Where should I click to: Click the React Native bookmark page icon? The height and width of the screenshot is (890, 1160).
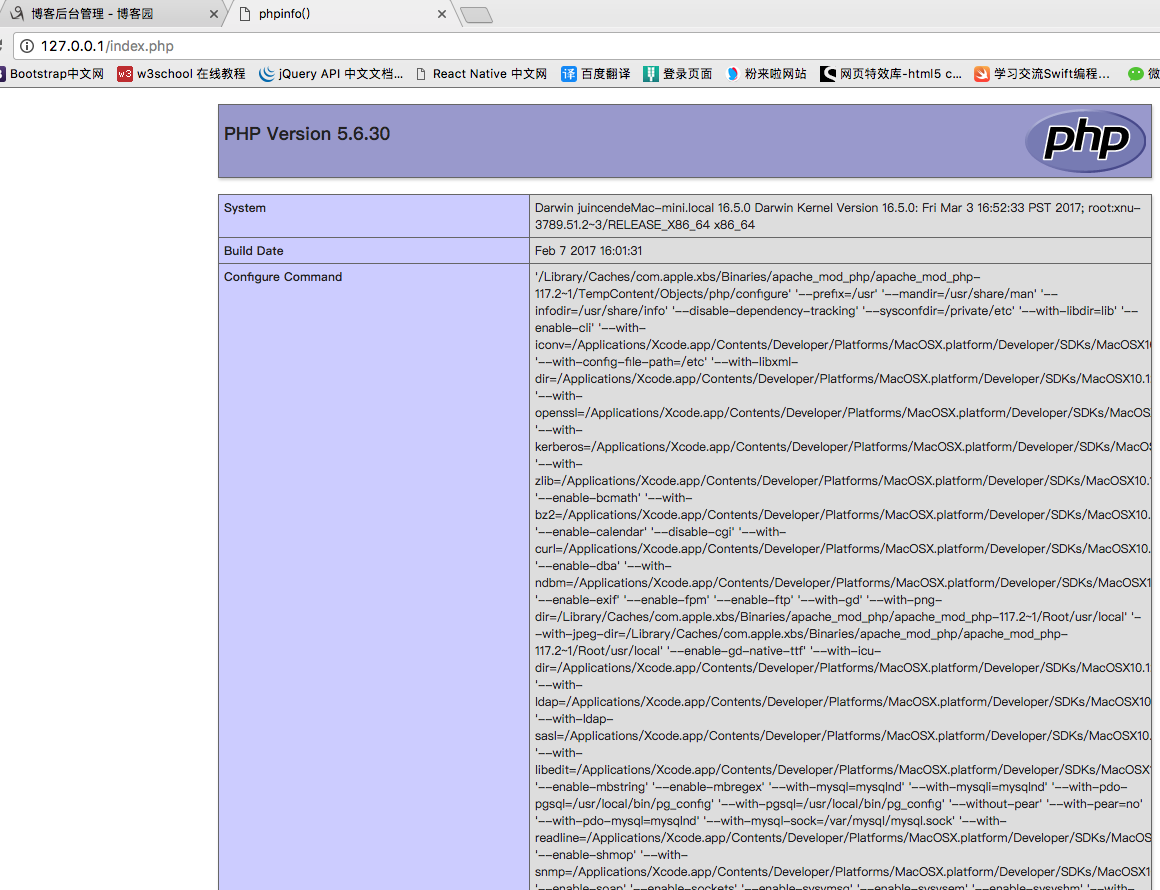coord(421,74)
